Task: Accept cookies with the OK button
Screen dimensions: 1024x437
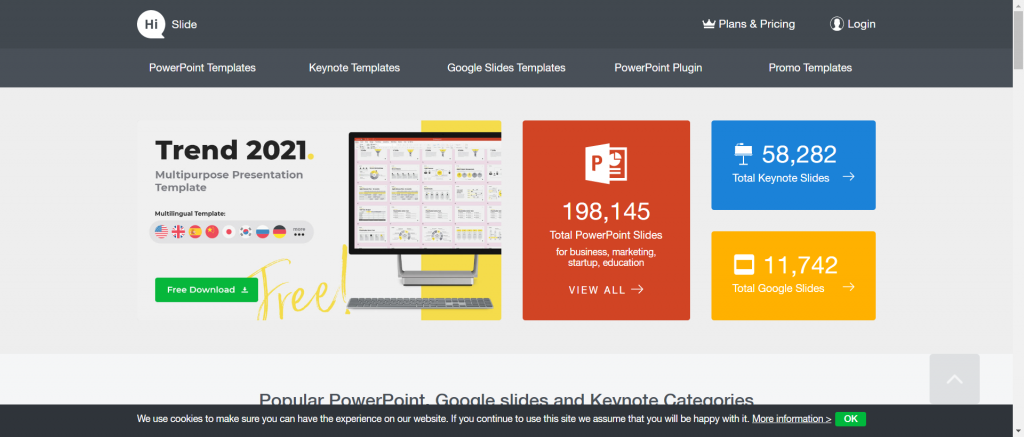Action: 850,419
